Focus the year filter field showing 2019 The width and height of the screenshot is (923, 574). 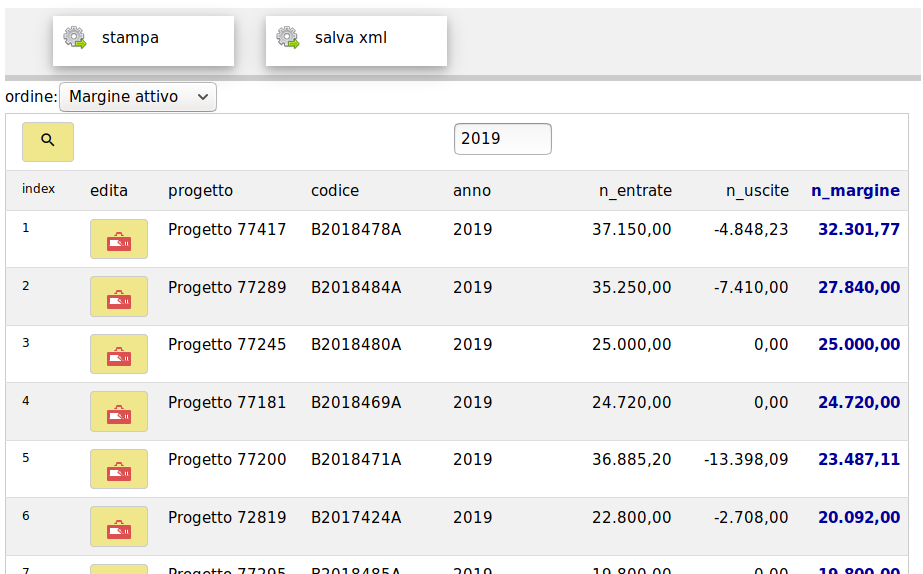503,139
